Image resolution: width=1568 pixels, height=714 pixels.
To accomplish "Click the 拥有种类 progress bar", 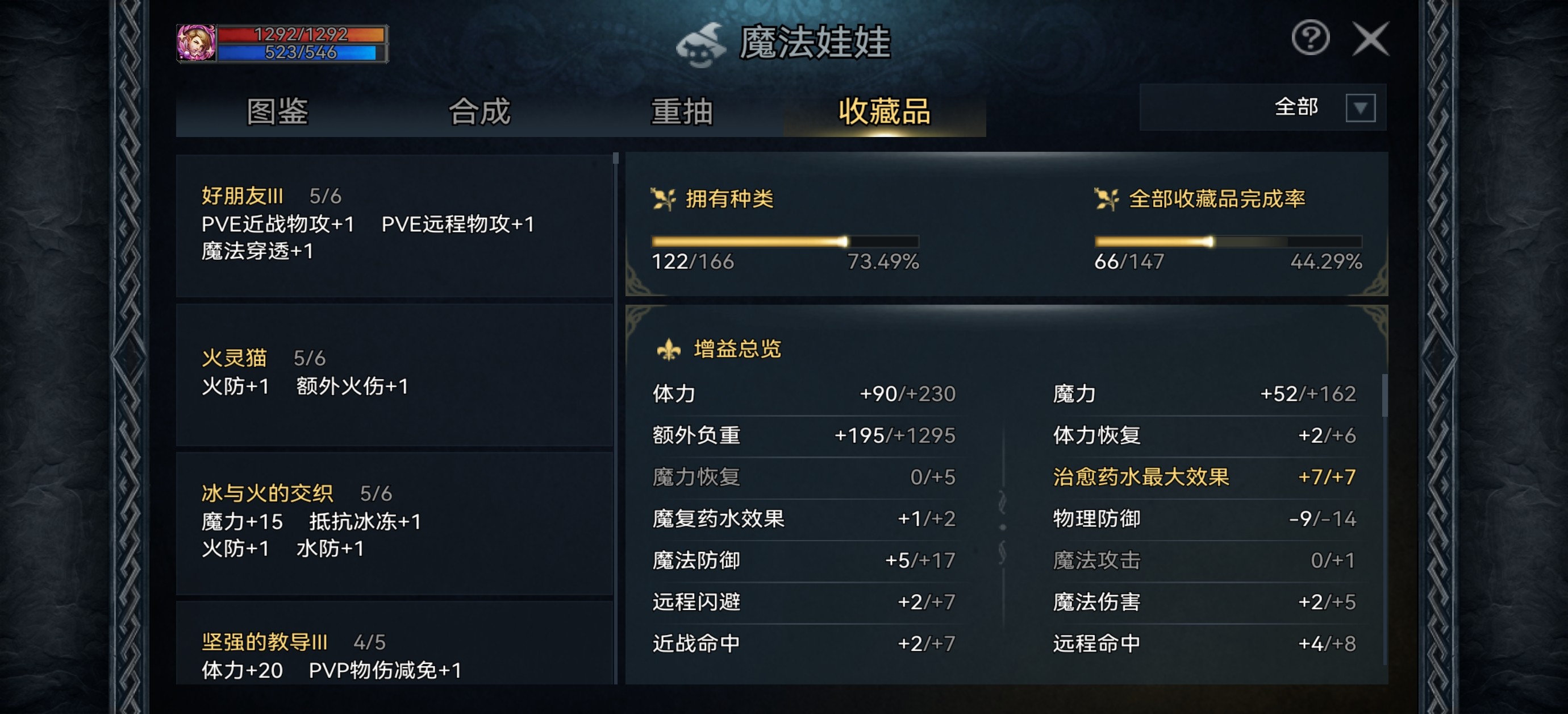I will pyautogui.click(x=785, y=242).
